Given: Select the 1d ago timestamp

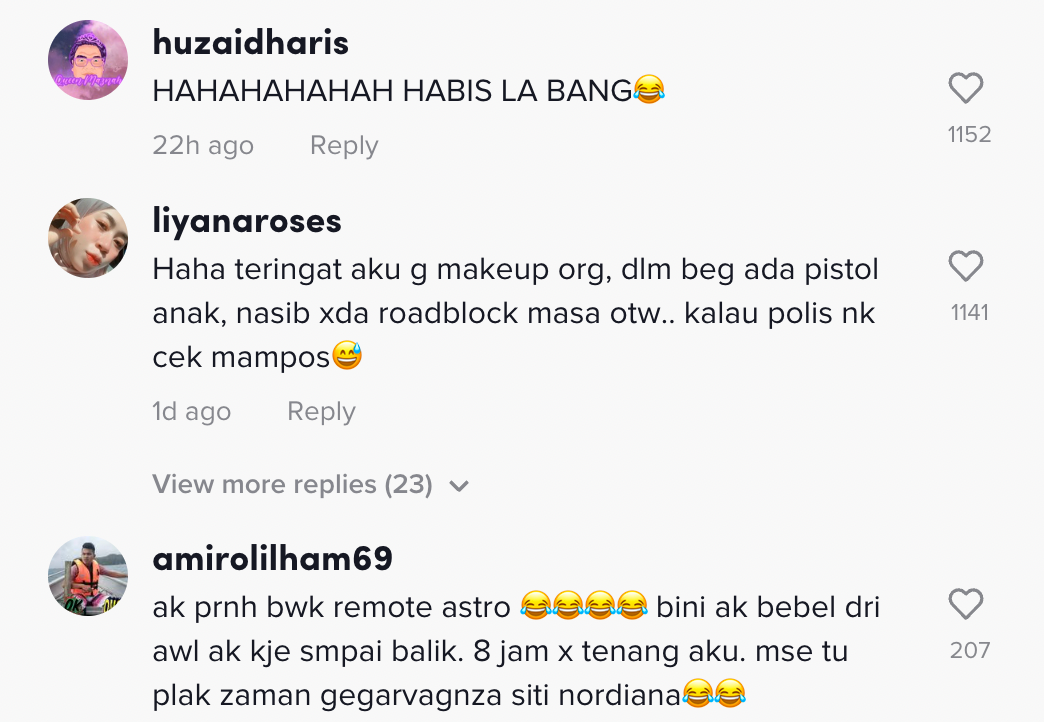Looking at the screenshot, I should point(192,411).
